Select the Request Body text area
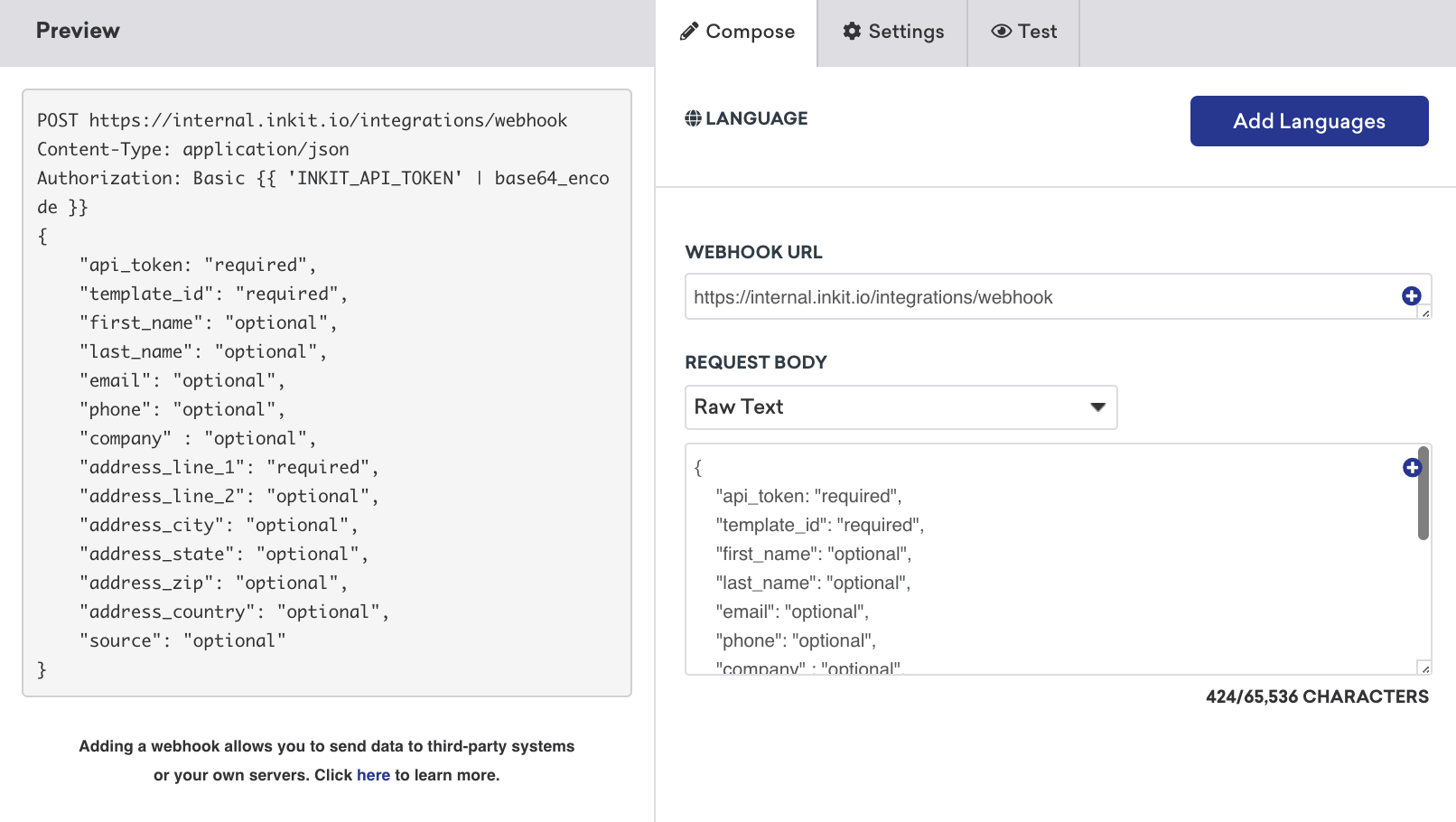Viewport: 1456px width, 822px height. coord(994,560)
